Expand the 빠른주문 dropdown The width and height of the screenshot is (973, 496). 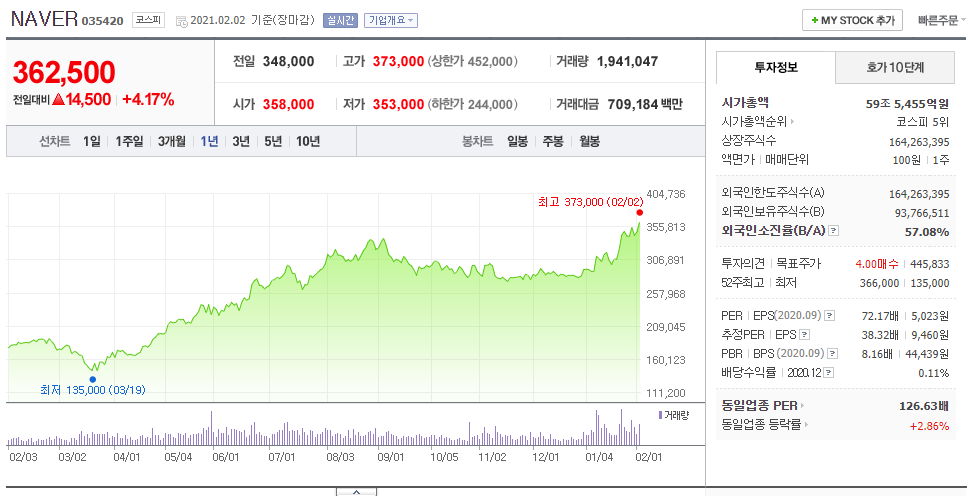941,20
